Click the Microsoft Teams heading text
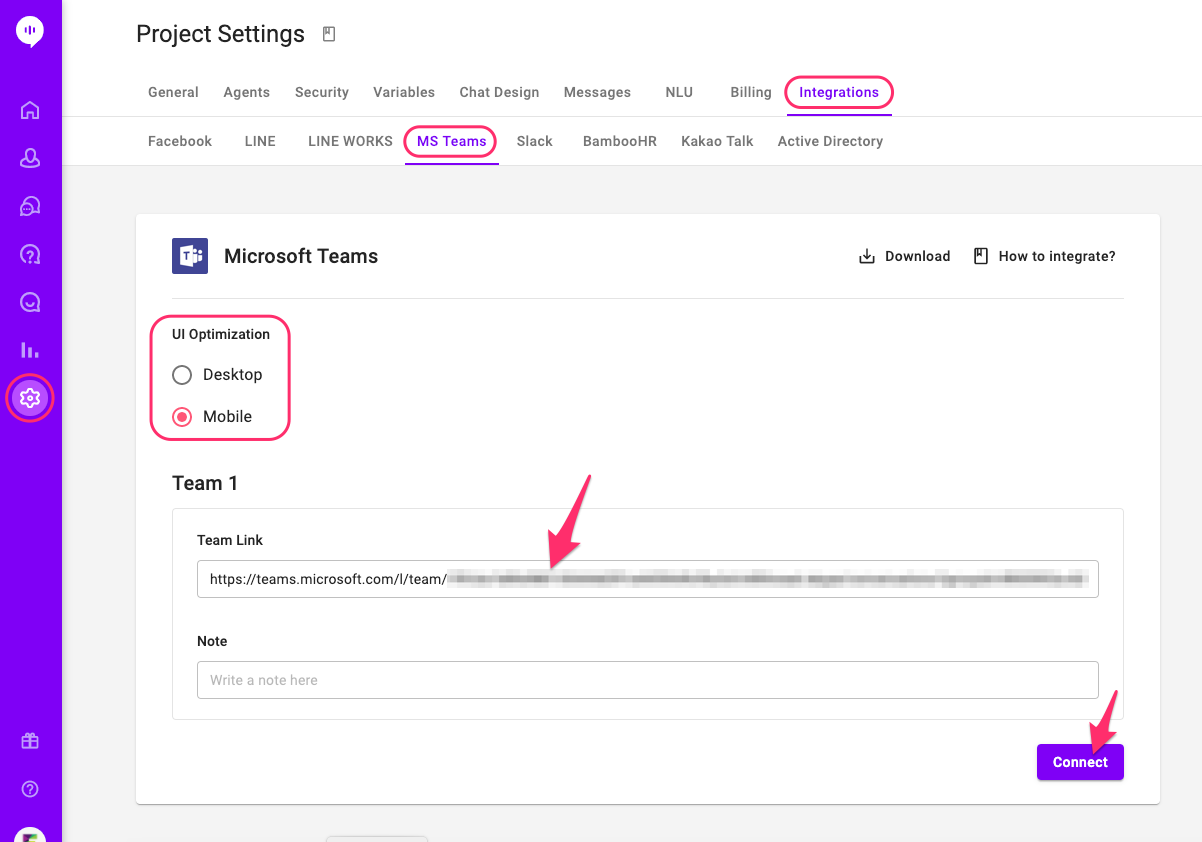Viewport: 1202px width, 842px height. (x=301, y=256)
